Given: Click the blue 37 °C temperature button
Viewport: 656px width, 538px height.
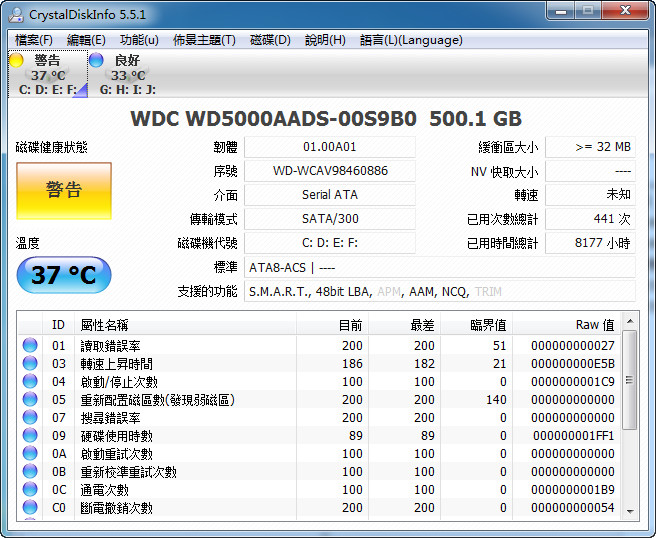Looking at the screenshot, I should pyautogui.click(x=64, y=275).
